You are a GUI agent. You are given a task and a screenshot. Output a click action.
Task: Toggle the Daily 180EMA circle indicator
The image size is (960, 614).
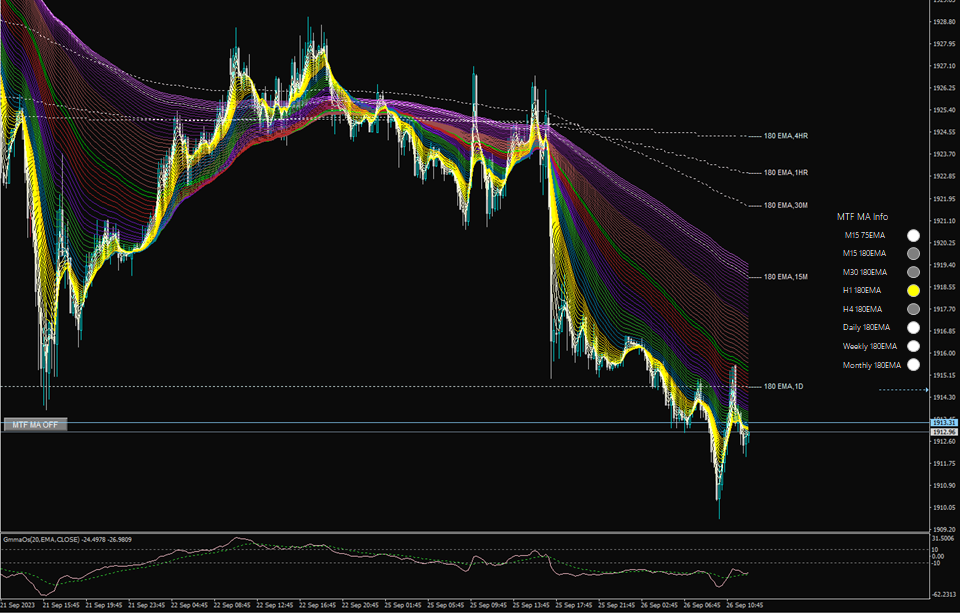[x=913, y=328]
